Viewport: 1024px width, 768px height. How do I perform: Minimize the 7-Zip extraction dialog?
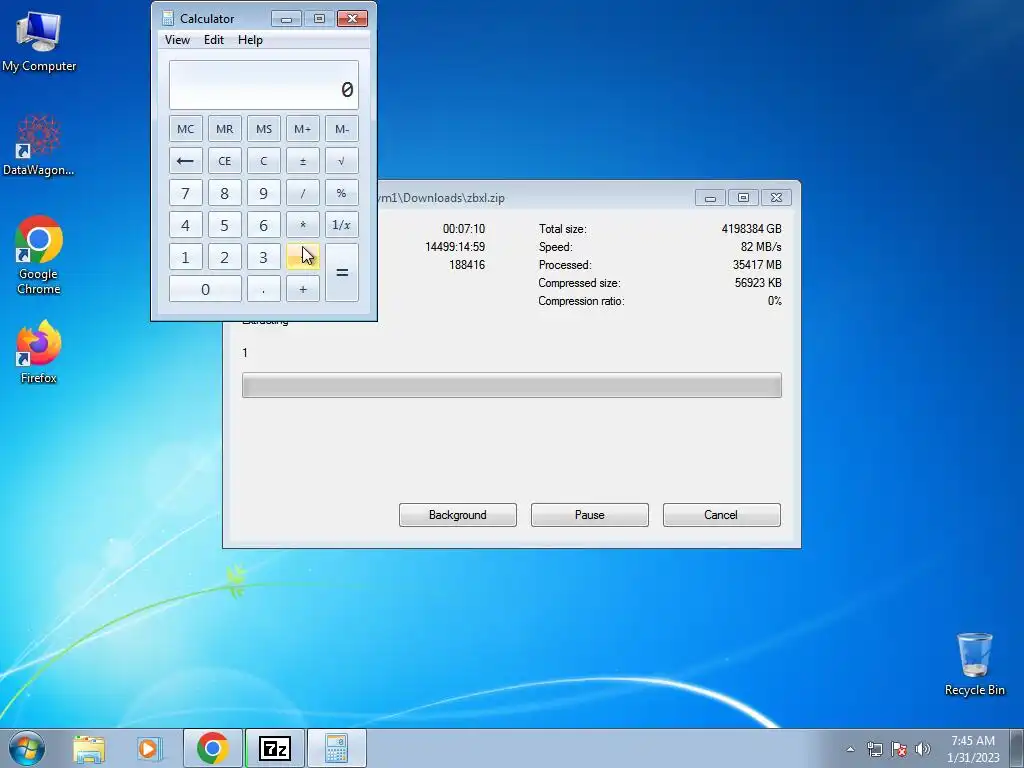(x=710, y=198)
